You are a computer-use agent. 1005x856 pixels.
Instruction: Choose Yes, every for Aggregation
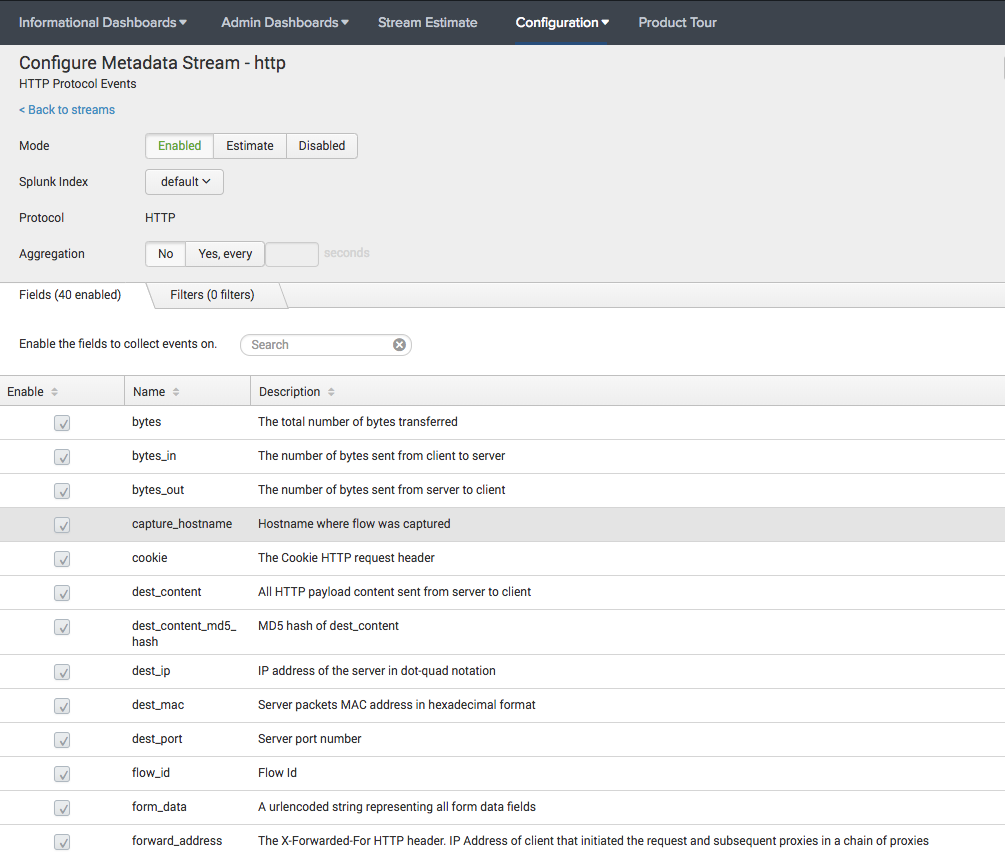[x=224, y=253]
